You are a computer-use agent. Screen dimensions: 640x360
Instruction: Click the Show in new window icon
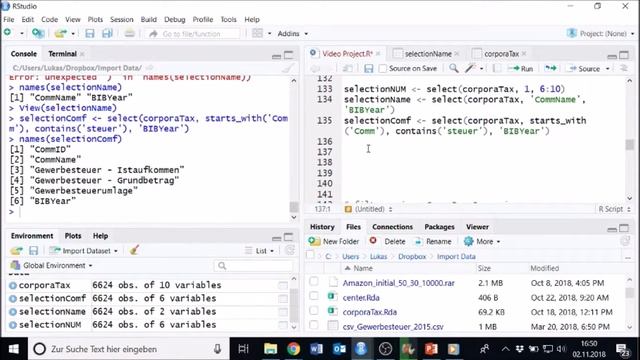point(347,69)
